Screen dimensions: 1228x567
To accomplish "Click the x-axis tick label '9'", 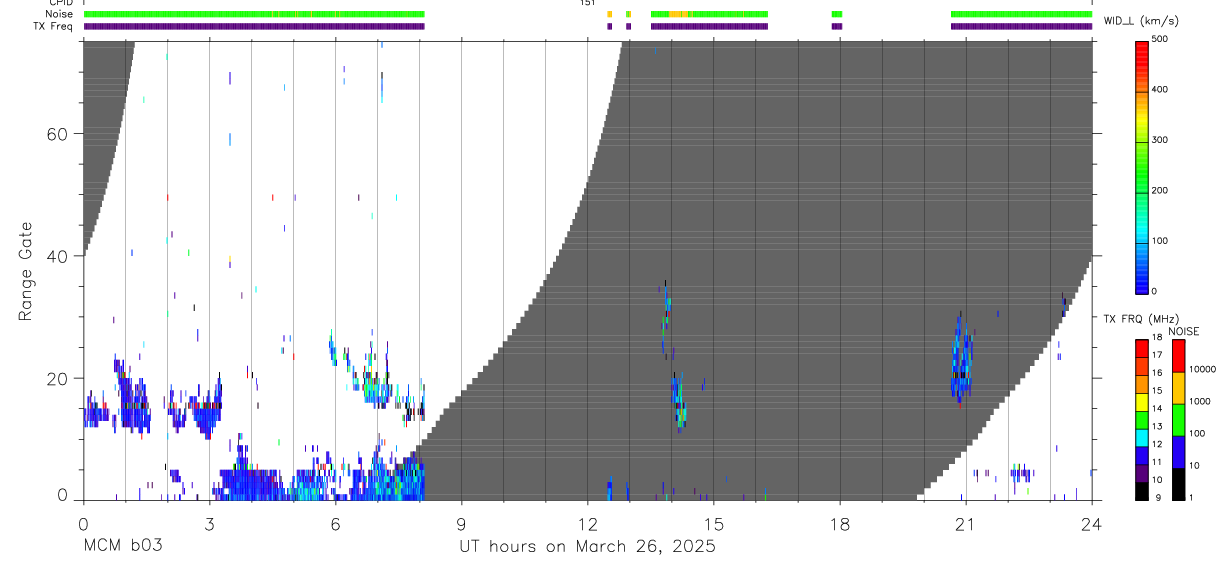I will [x=461, y=524].
